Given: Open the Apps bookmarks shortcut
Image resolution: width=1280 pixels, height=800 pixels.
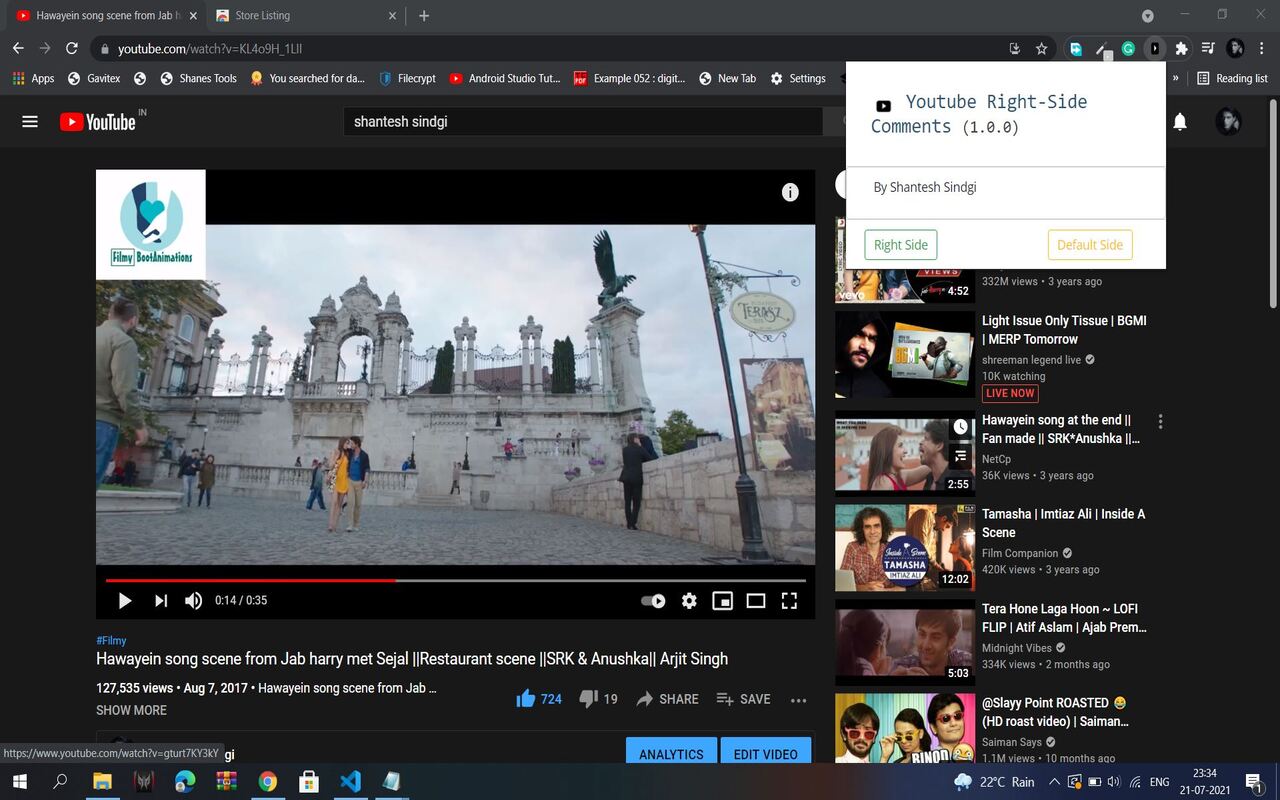Looking at the screenshot, I should click(x=33, y=78).
